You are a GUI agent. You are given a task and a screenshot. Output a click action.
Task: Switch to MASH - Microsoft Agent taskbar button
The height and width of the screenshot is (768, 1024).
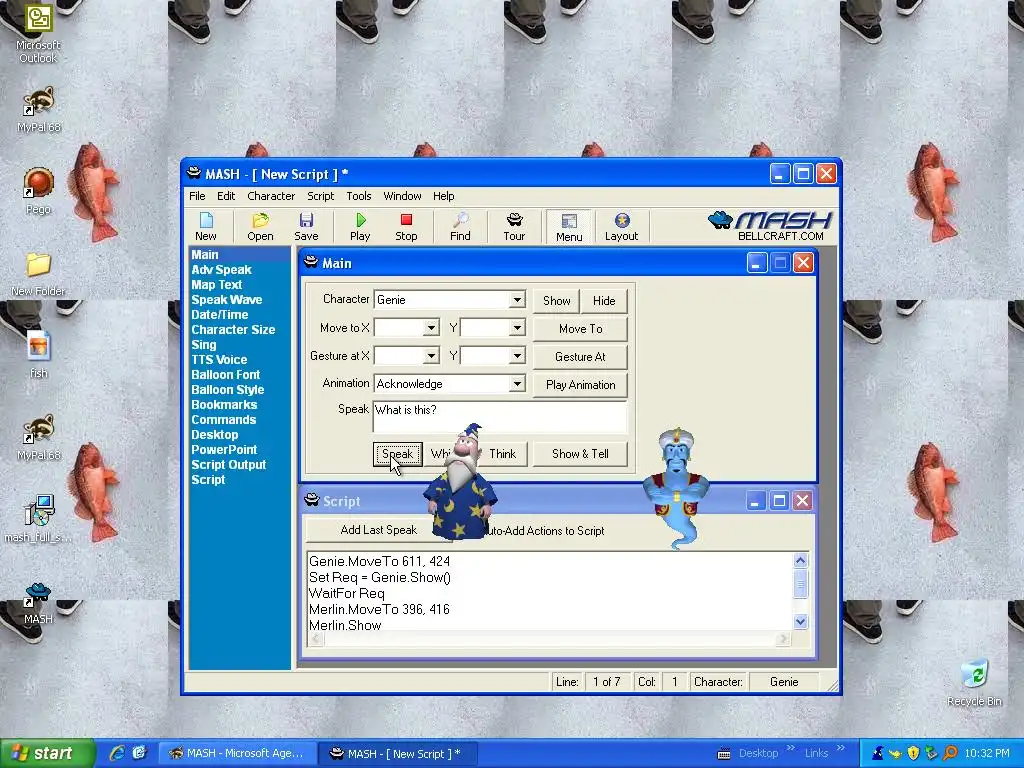tap(237, 753)
